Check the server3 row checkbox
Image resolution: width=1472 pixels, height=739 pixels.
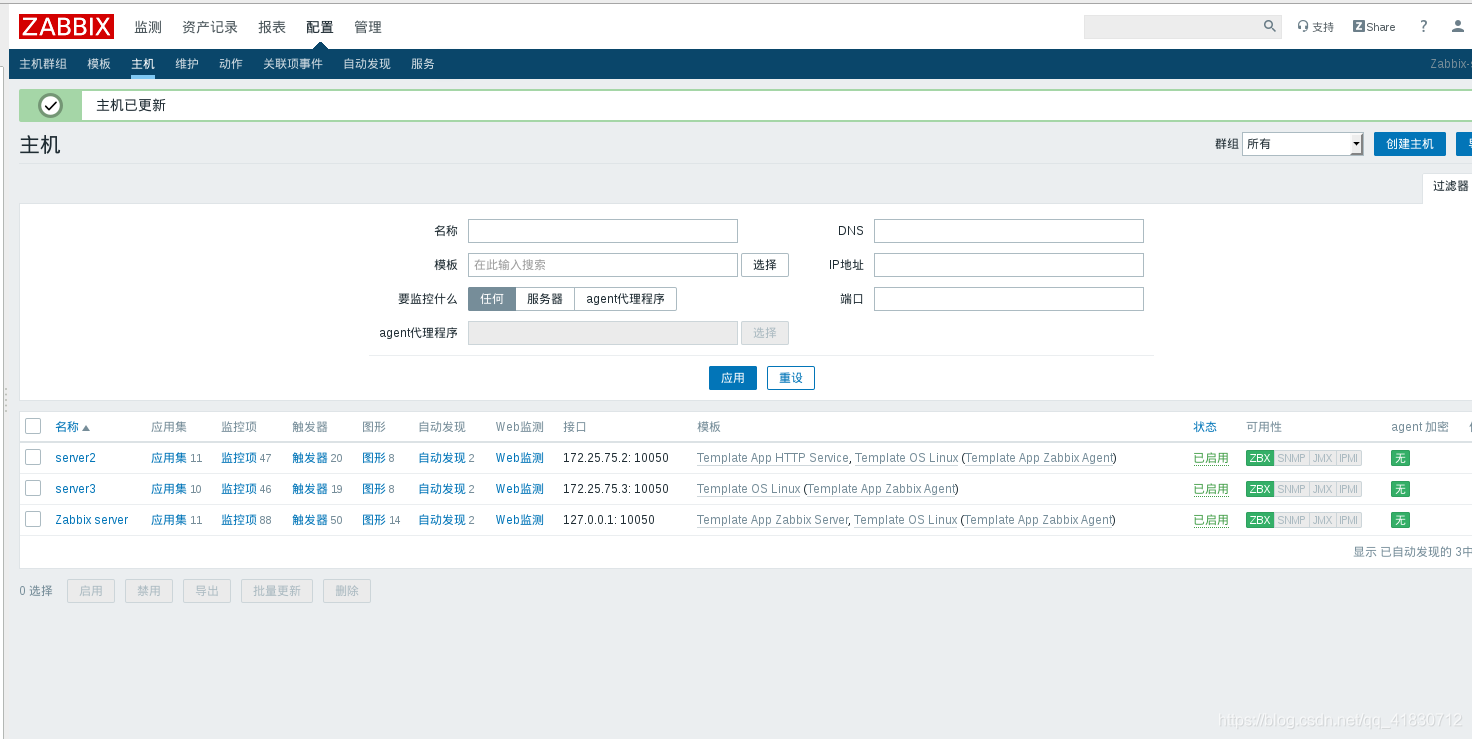point(33,488)
